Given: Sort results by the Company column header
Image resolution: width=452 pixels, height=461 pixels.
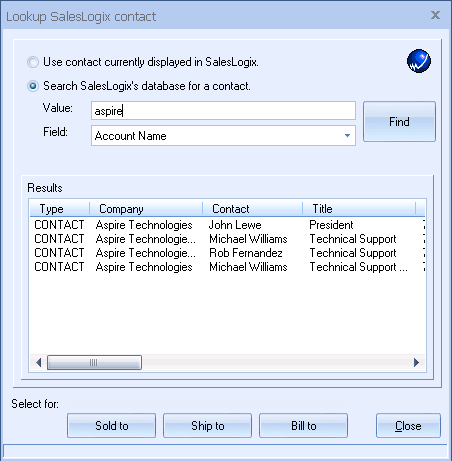Looking at the screenshot, I should pos(146,209).
